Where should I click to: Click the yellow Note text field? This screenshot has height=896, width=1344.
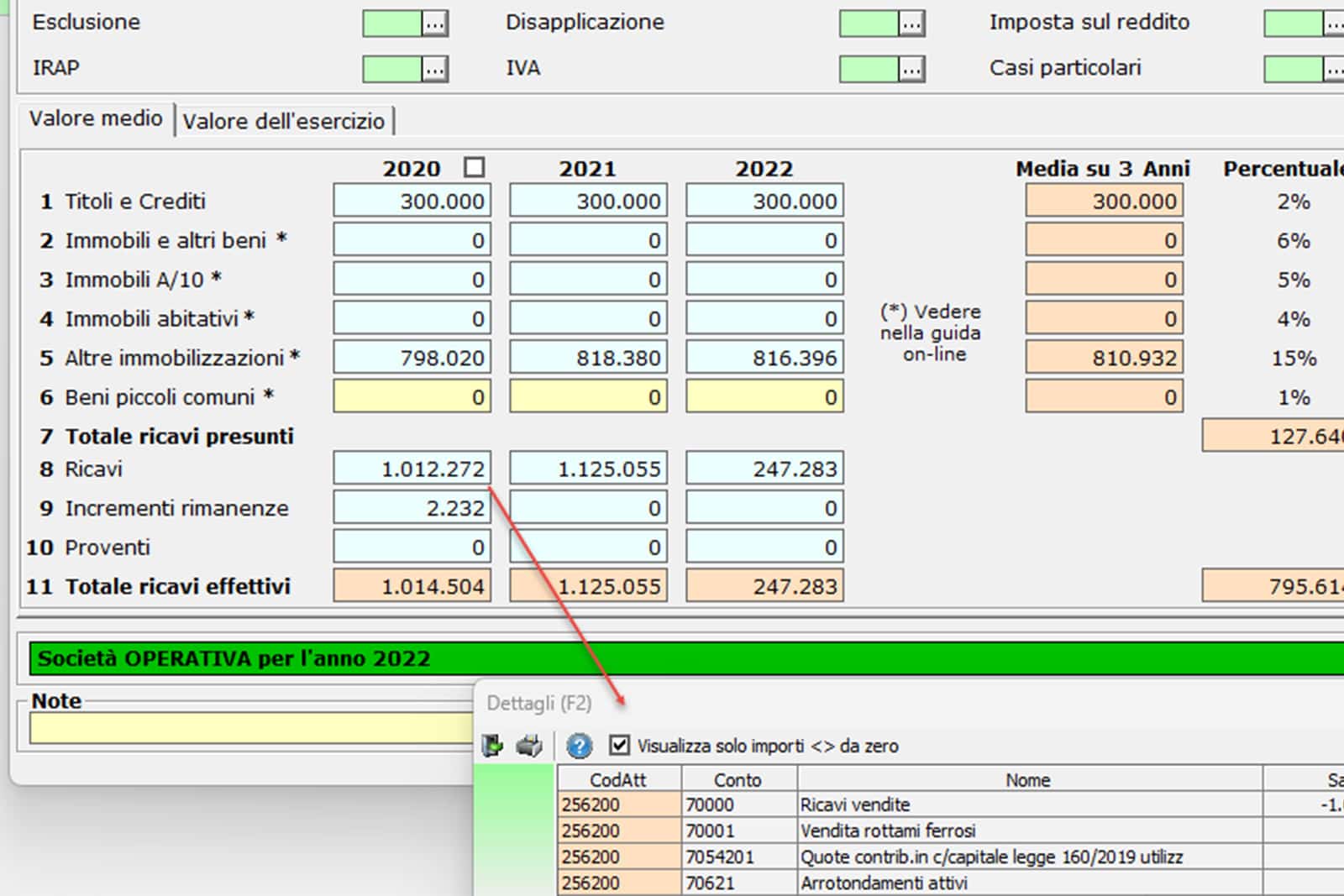[x=252, y=728]
